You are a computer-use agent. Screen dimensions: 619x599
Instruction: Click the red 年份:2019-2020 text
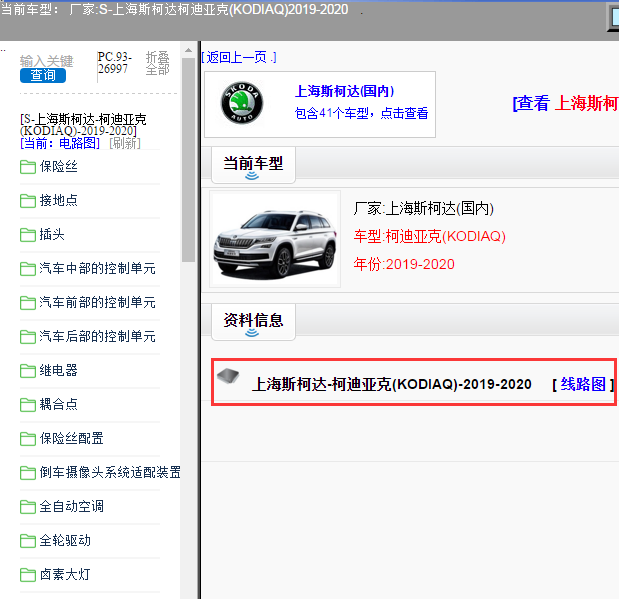pyautogui.click(x=404, y=264)
